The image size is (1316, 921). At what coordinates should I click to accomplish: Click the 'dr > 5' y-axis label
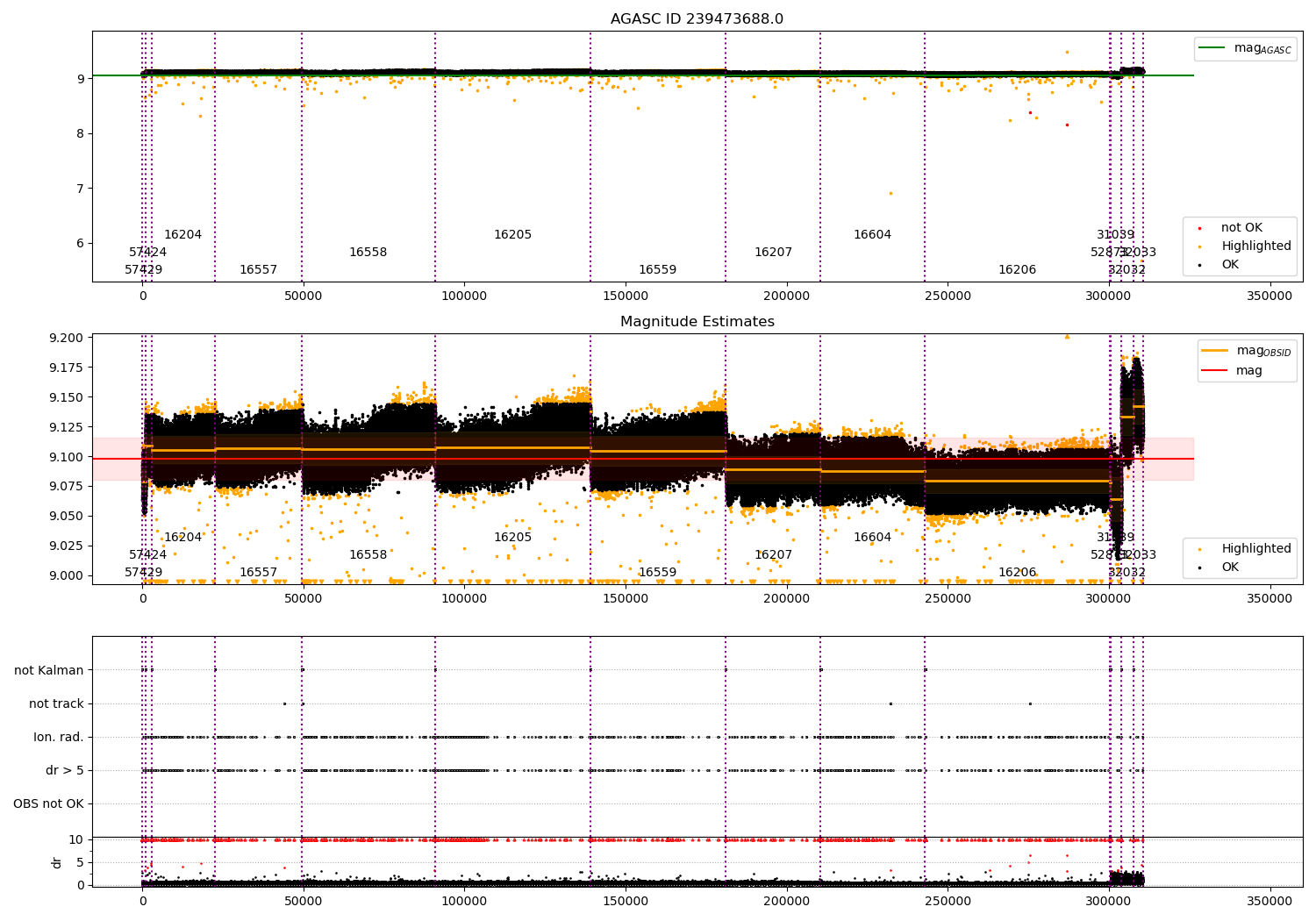64,770
